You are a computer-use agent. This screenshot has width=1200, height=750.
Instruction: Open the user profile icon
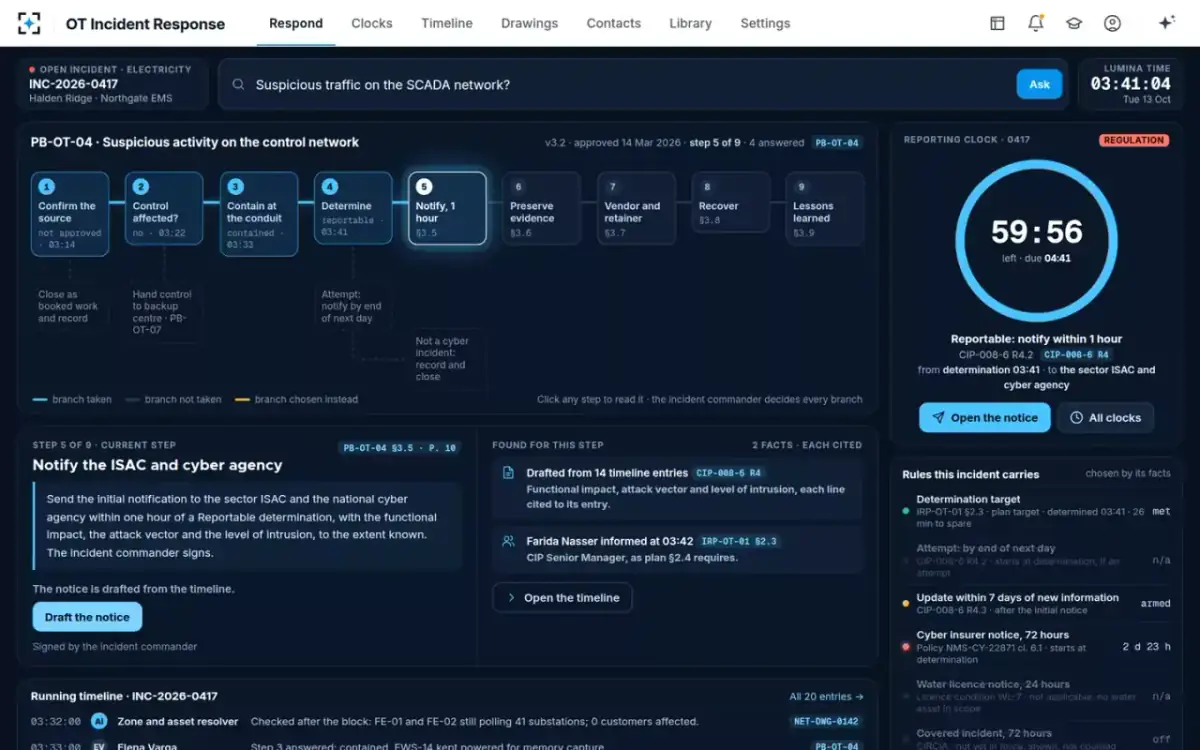click(1112, 23)
